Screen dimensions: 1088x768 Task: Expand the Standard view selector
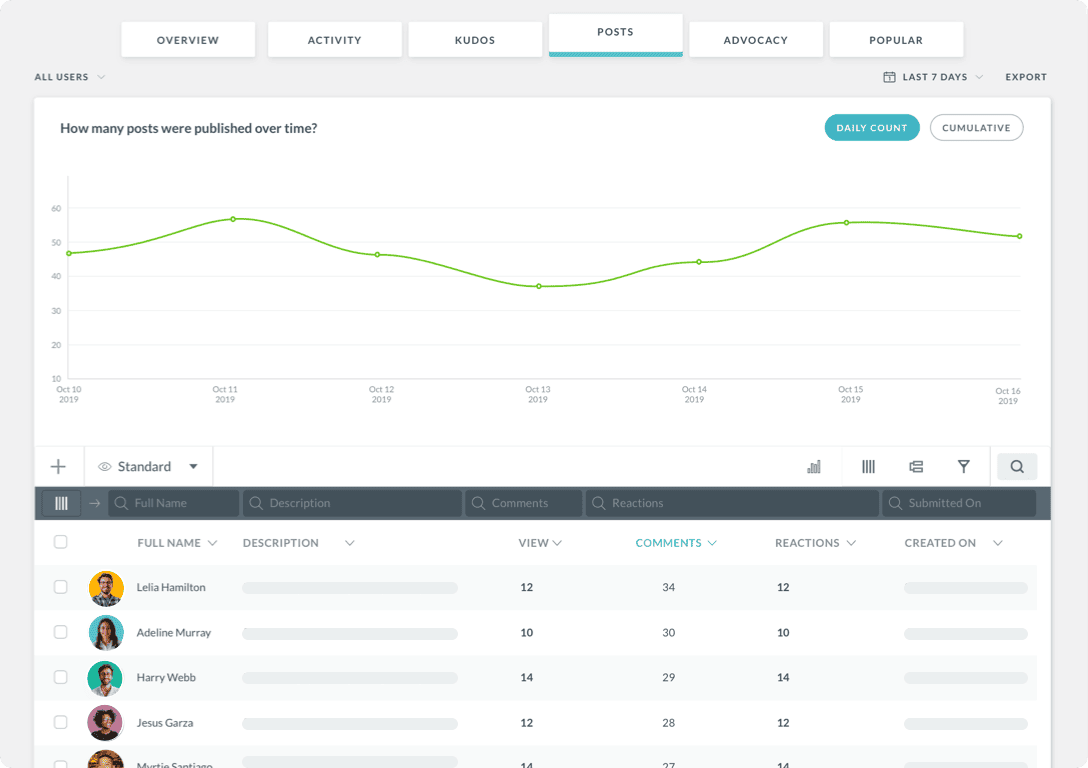pos(148,466)
